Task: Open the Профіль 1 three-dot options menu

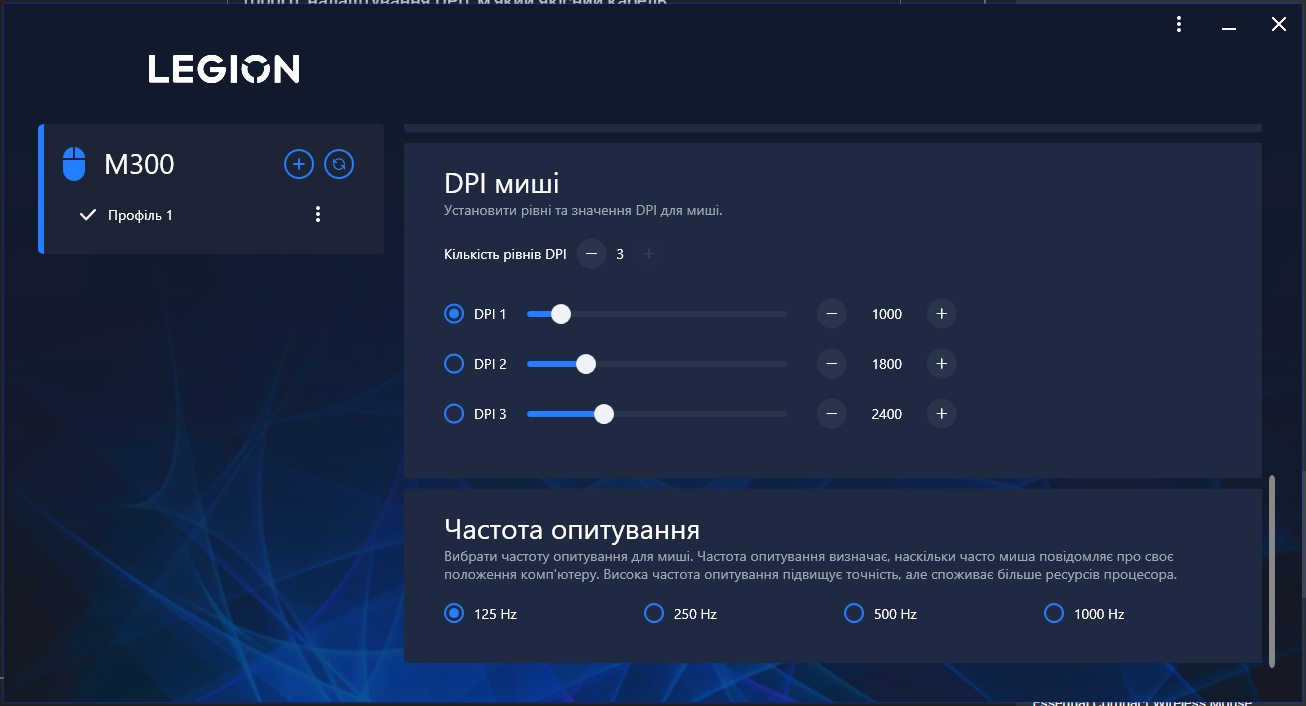Action: [318, 214]
